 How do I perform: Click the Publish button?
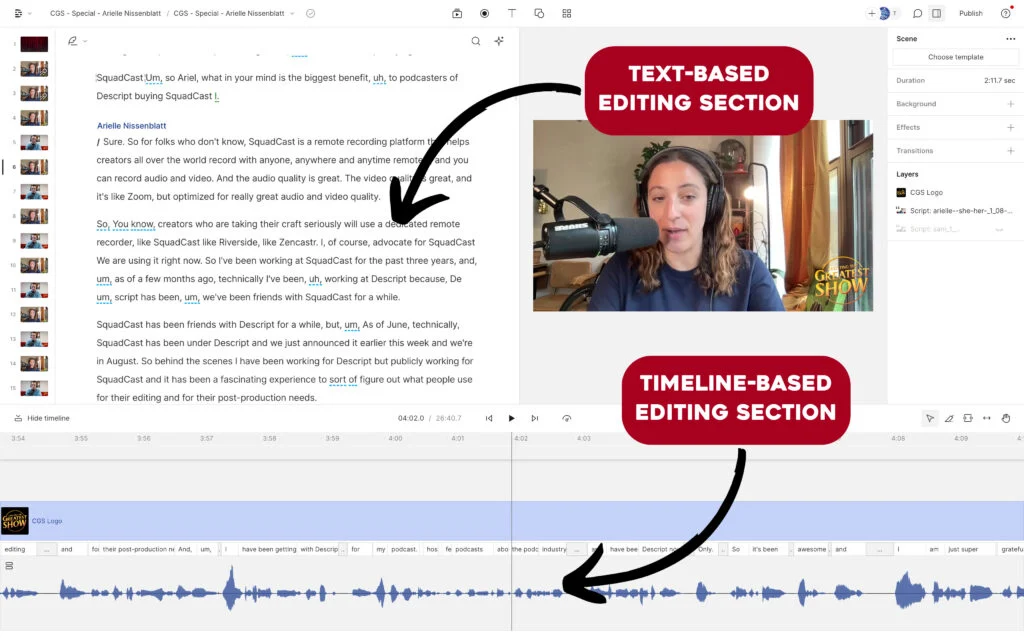pyautogui.click(x=970, y=13)
